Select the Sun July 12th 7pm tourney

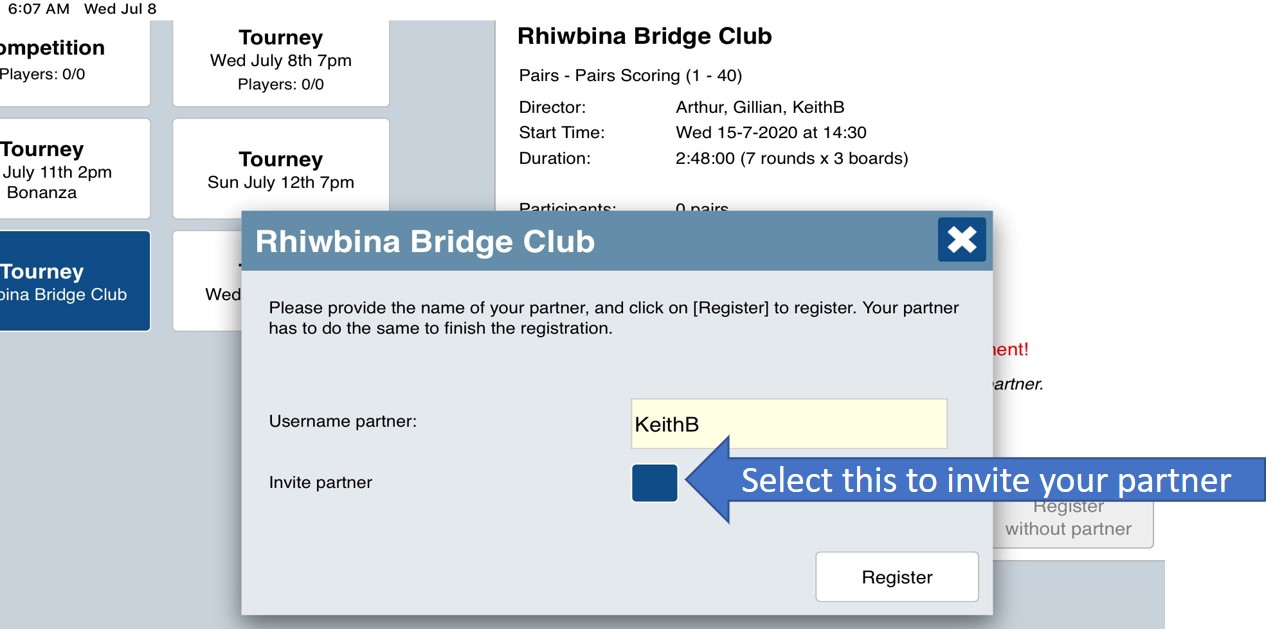point(280,169)
